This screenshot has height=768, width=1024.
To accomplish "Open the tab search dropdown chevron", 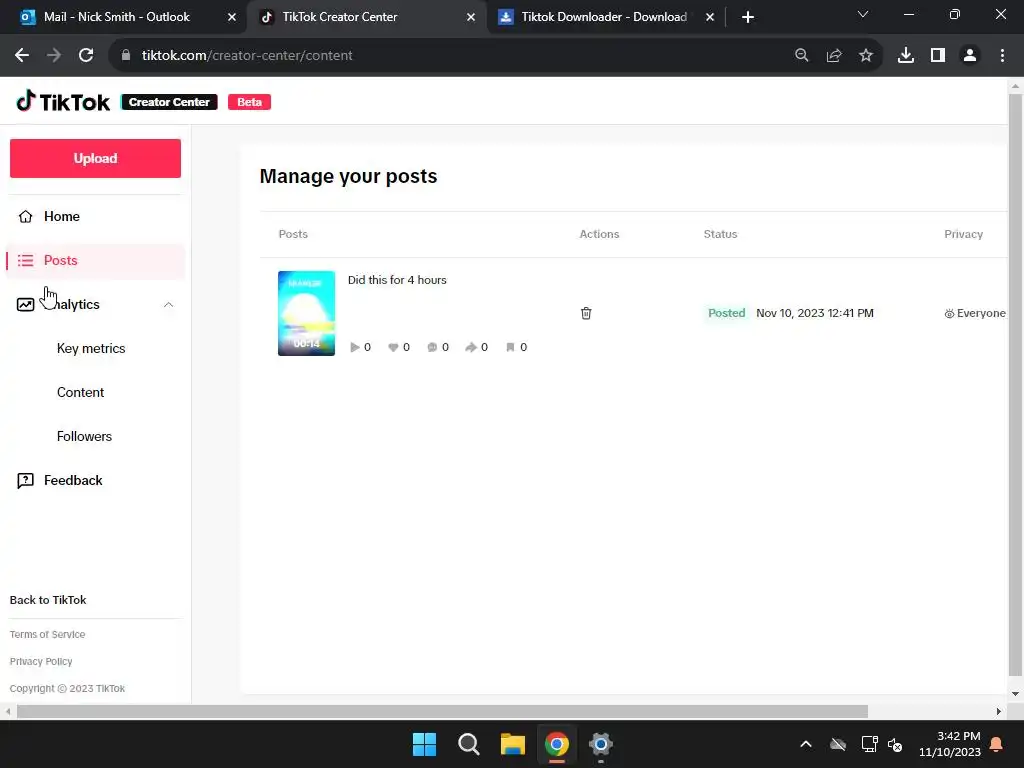I will 863,14.
